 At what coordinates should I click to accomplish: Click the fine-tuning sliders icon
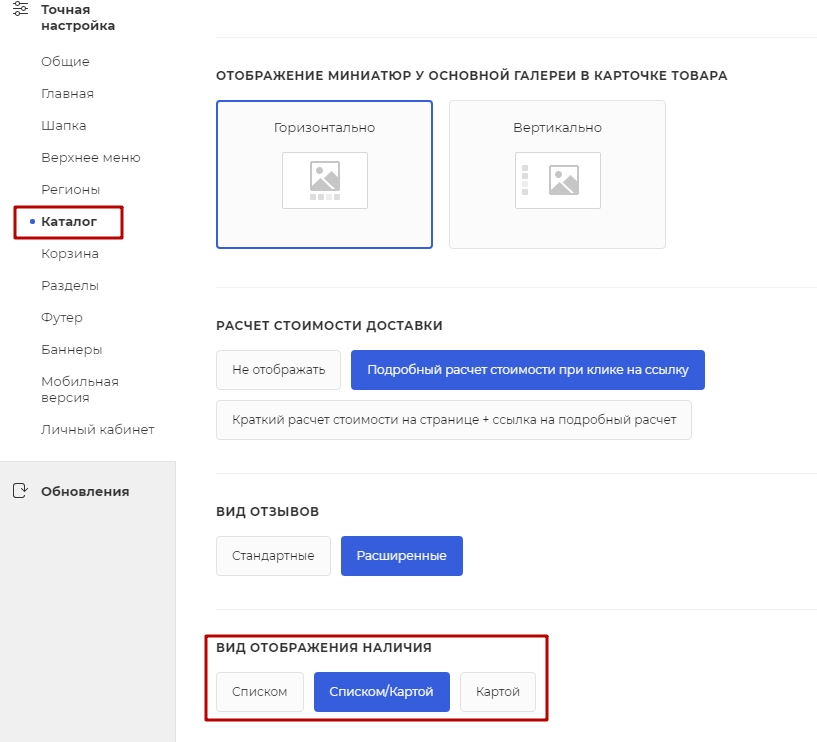click(x=20, y=9)
